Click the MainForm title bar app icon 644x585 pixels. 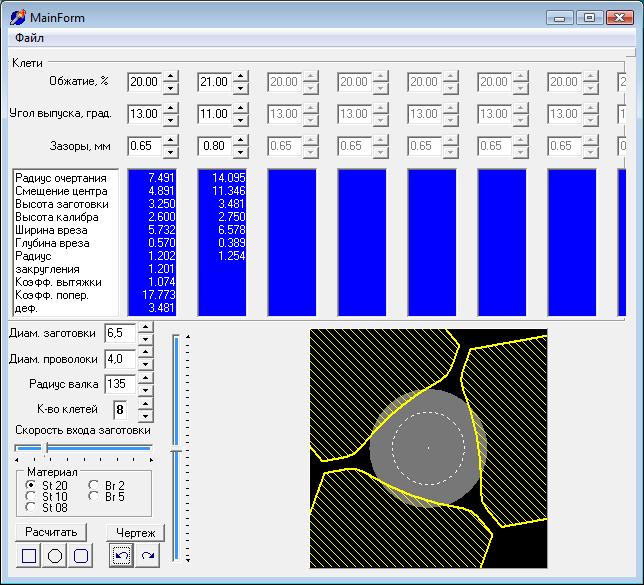pos(18,18)
